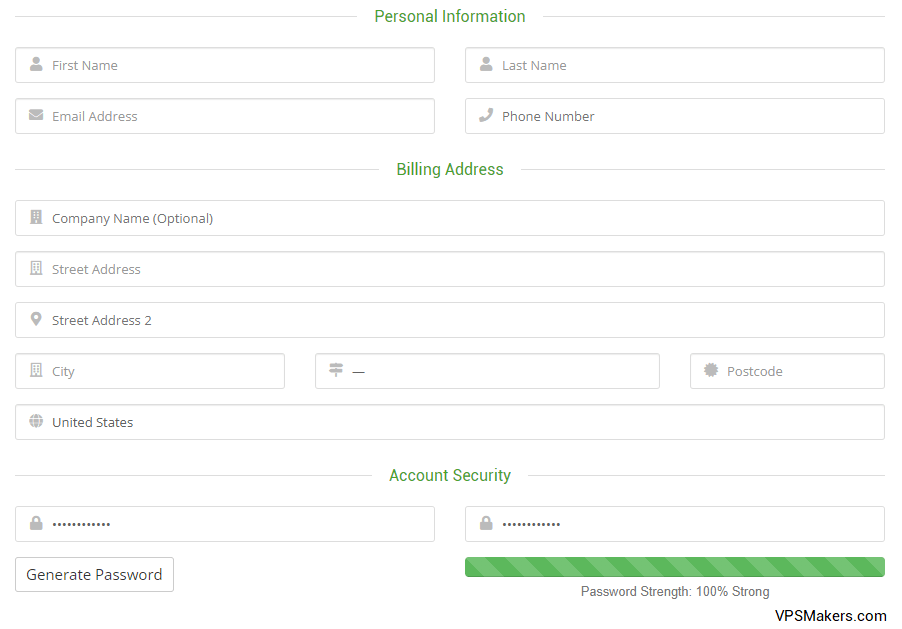Click the confirm password field on the right
Screen dimensions: 902x629
point(675,524)
